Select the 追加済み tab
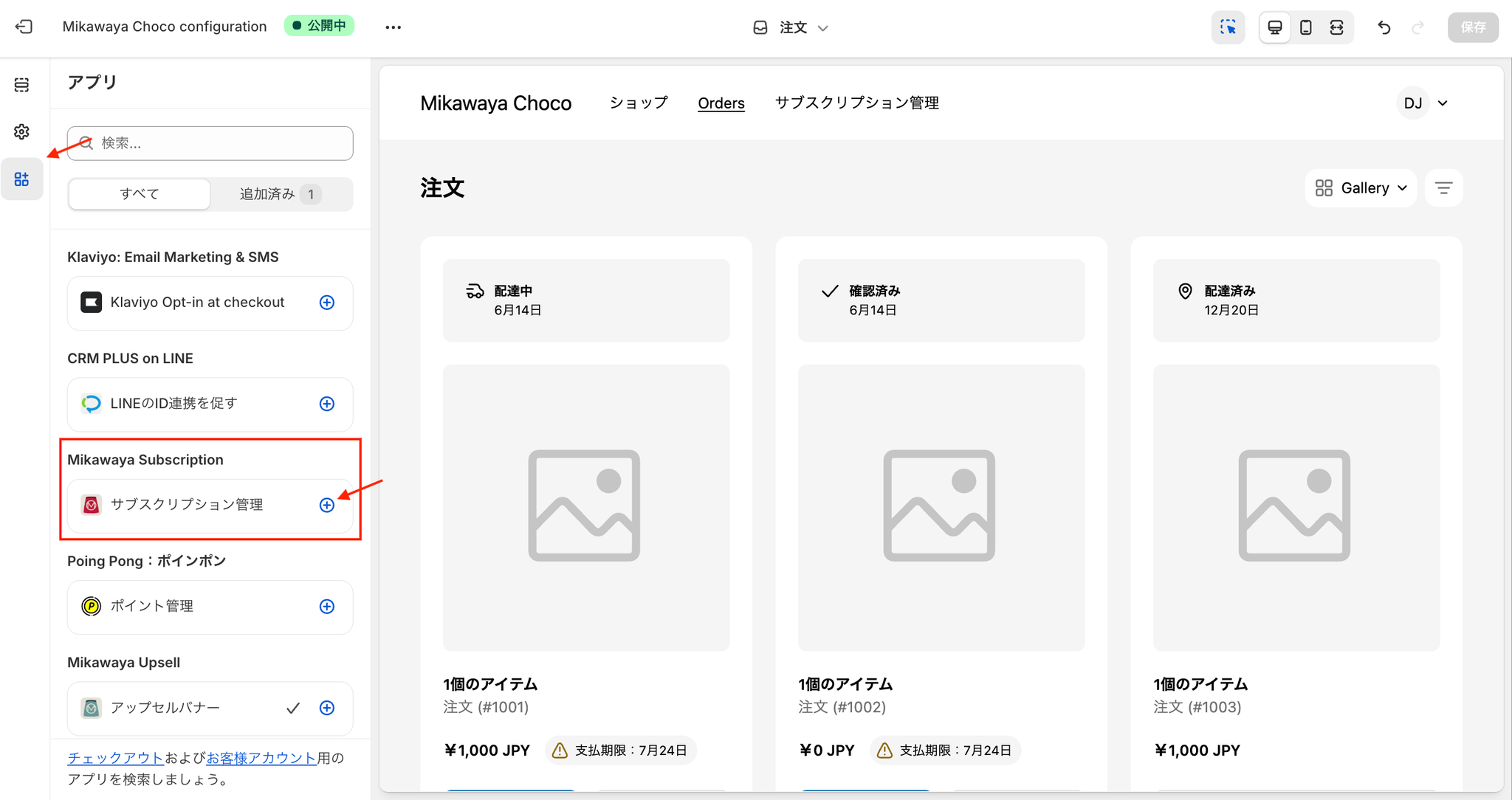This screenshot has height=800, width=1512. pos(281,194)
